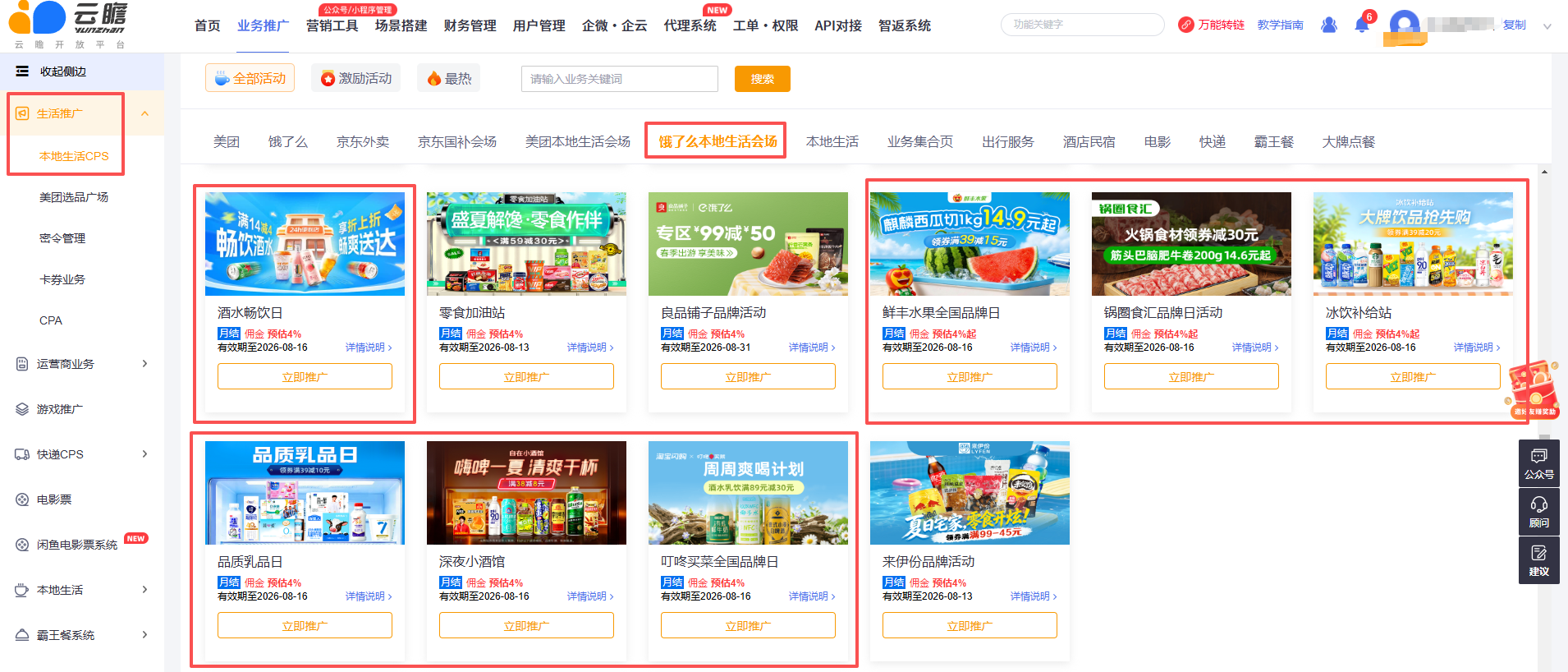
Task: Open the 来伊份品牌活动 banner image
Action: 970,493
